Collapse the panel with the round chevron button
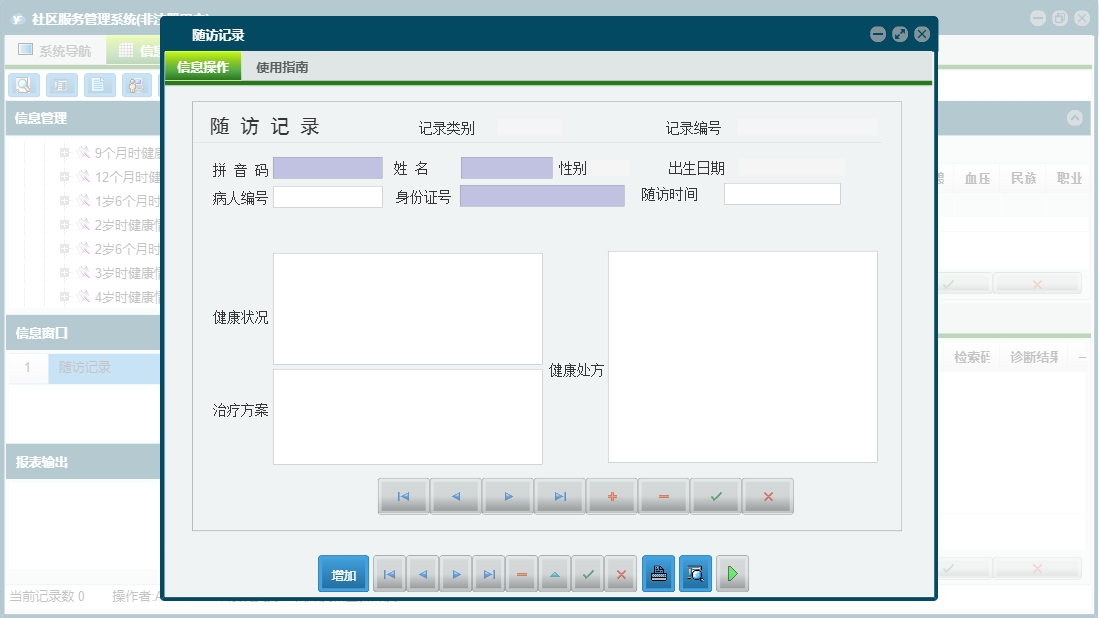Image resolution: width=1099 pixels, height=618 pixels. coord(1074,118)
